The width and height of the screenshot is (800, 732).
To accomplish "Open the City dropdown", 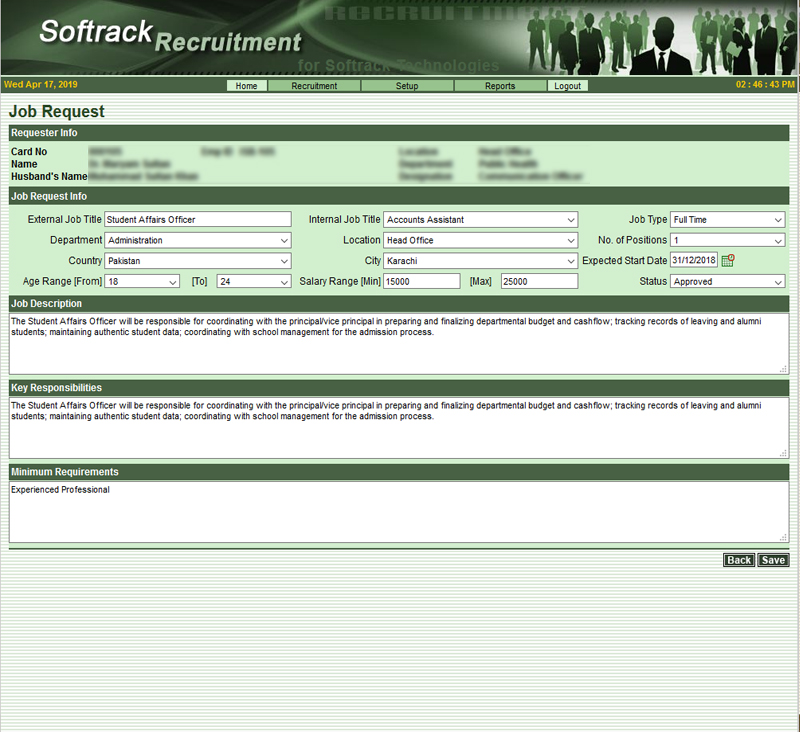I will tap(480, 261).
